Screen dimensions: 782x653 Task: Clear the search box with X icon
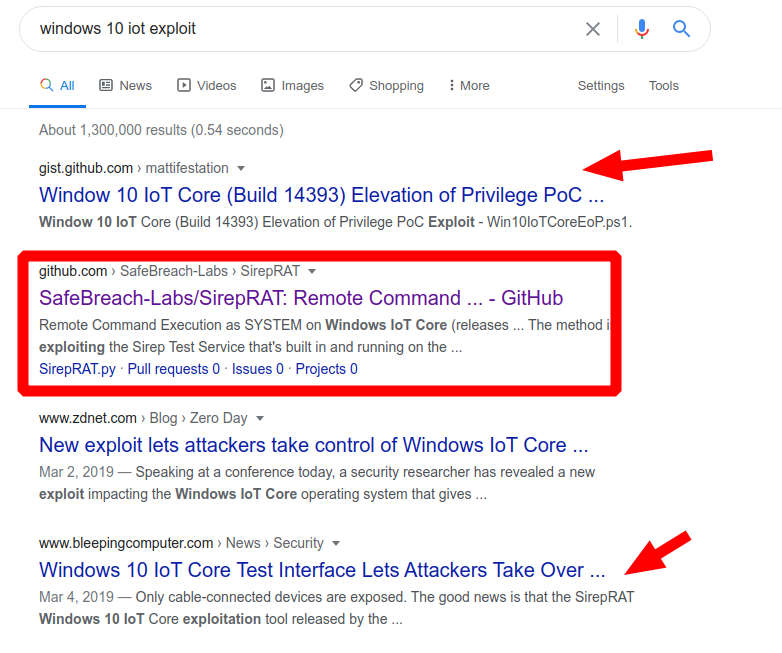[x=593, y=29]
